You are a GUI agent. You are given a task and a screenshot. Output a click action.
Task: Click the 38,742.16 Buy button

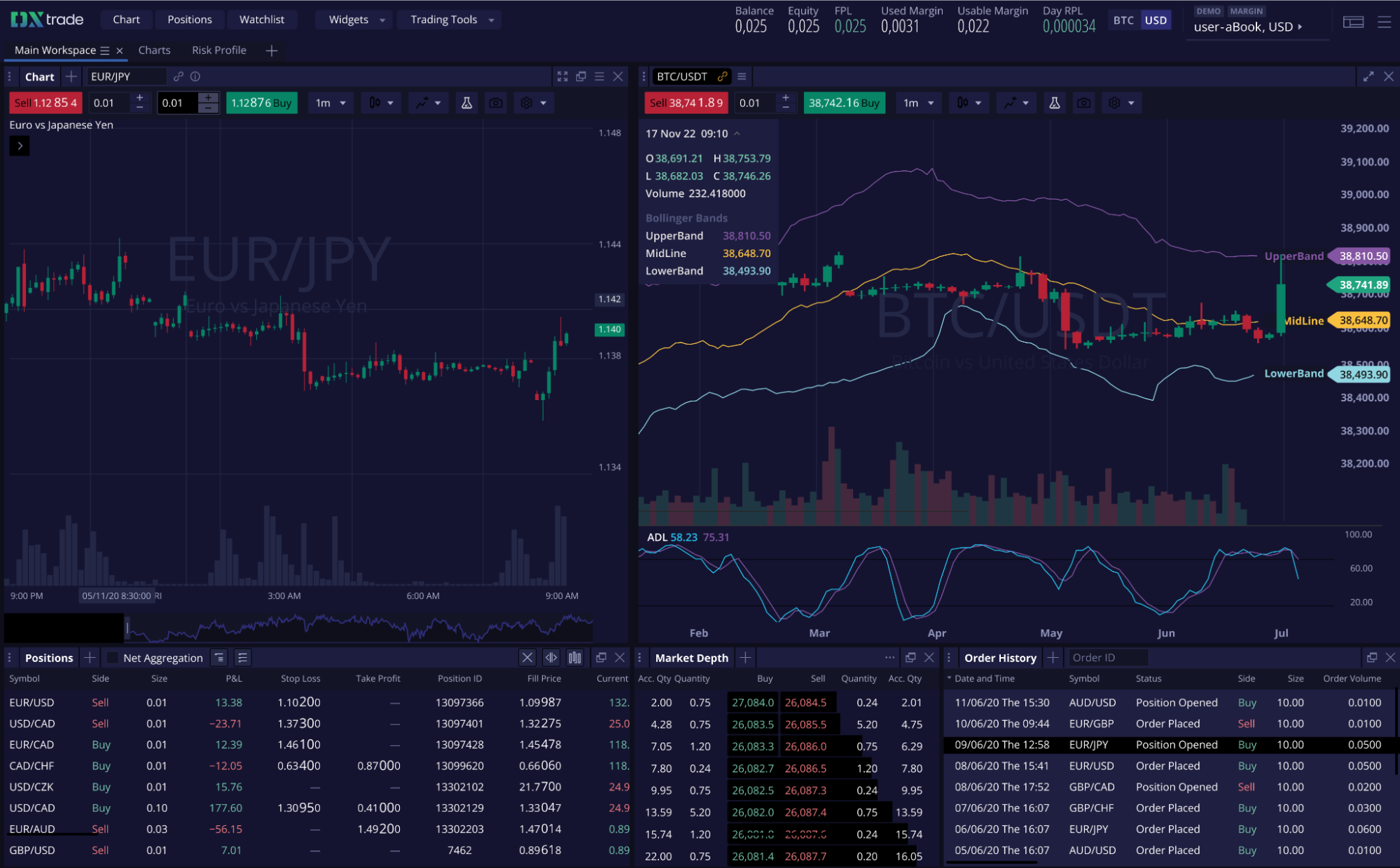pyautogui.click(x=844, y=102)
